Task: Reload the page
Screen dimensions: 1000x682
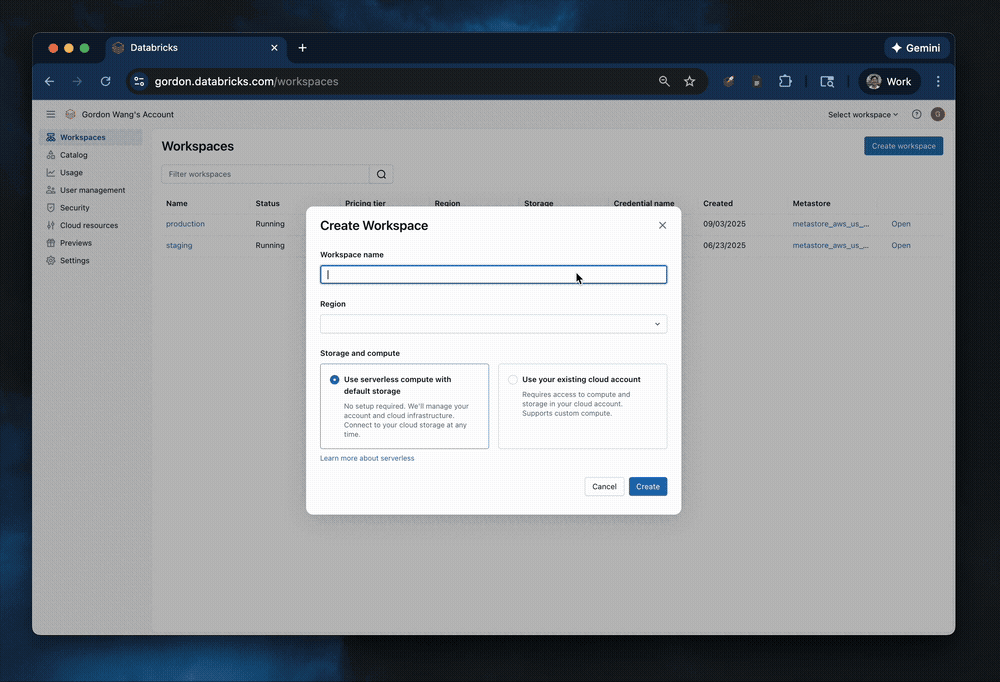Action: (105, 82)
